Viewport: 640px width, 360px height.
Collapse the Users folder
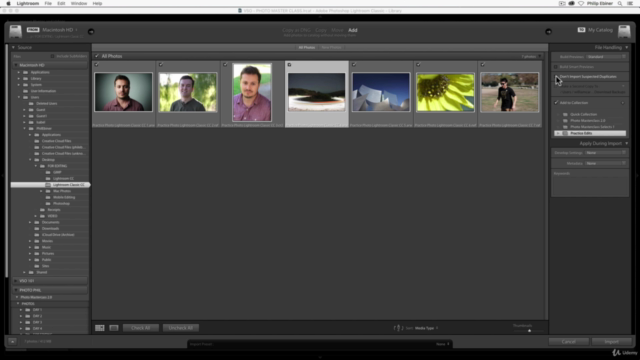tap(19, 97)
